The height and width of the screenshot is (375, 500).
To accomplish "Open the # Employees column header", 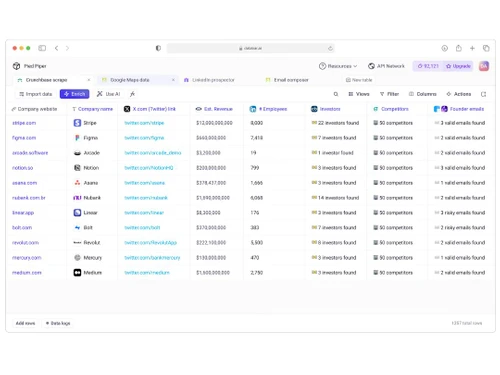I will click(268, 109).
